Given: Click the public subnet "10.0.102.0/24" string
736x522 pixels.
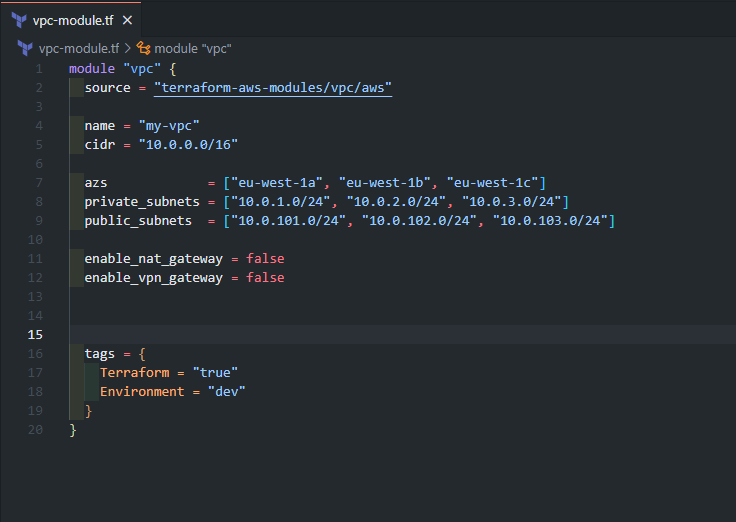Looking at the screenshot, I should click(419, 221).
